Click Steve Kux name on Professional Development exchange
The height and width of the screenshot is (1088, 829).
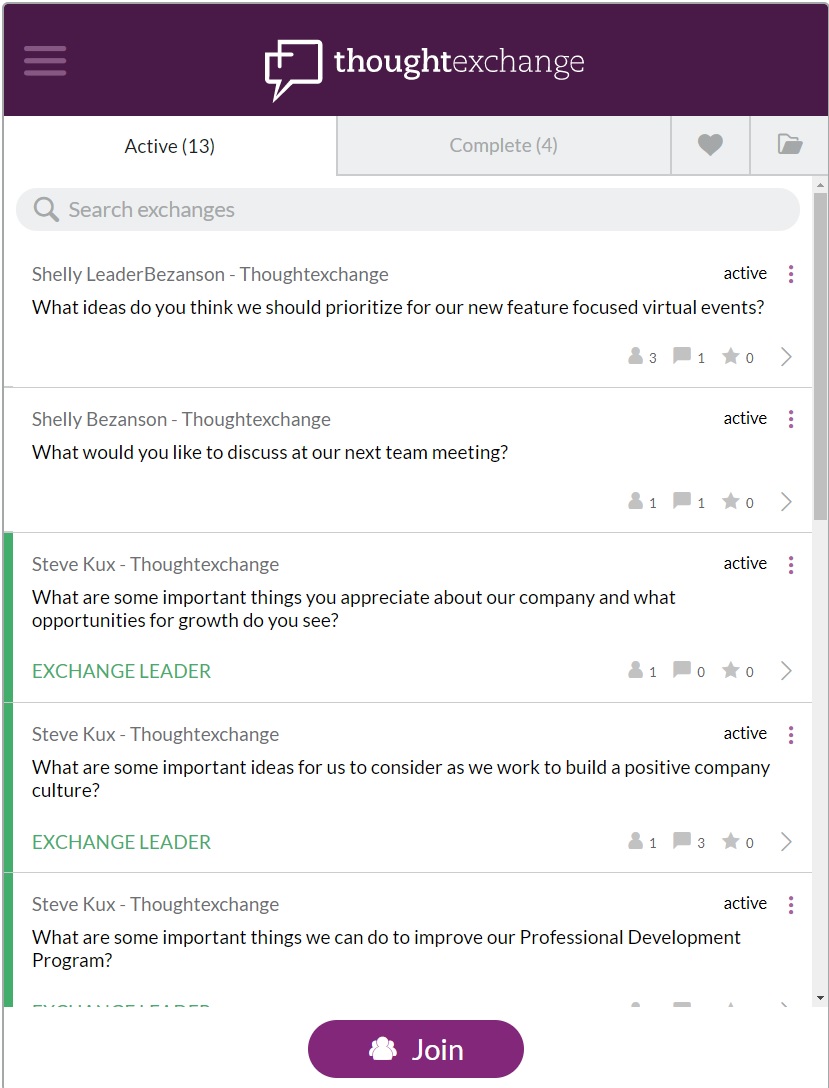point(155,904)
